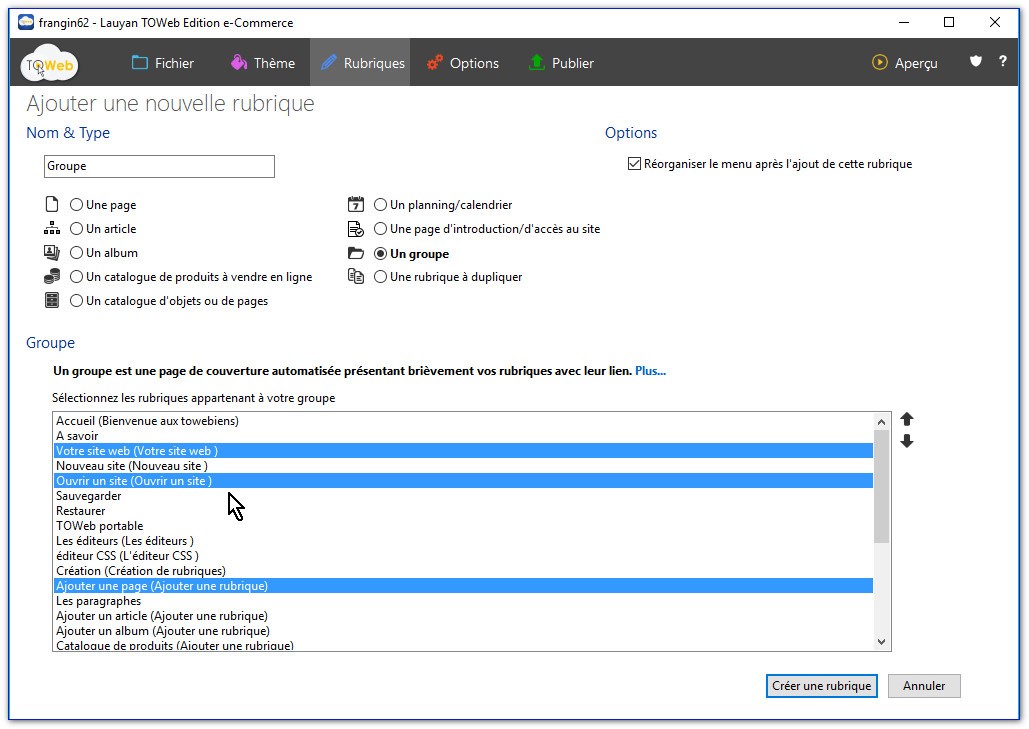The height and width of the screenshot is (729, 1029).
Task: Click the album icon next to Un album
Action: (52, 253)
